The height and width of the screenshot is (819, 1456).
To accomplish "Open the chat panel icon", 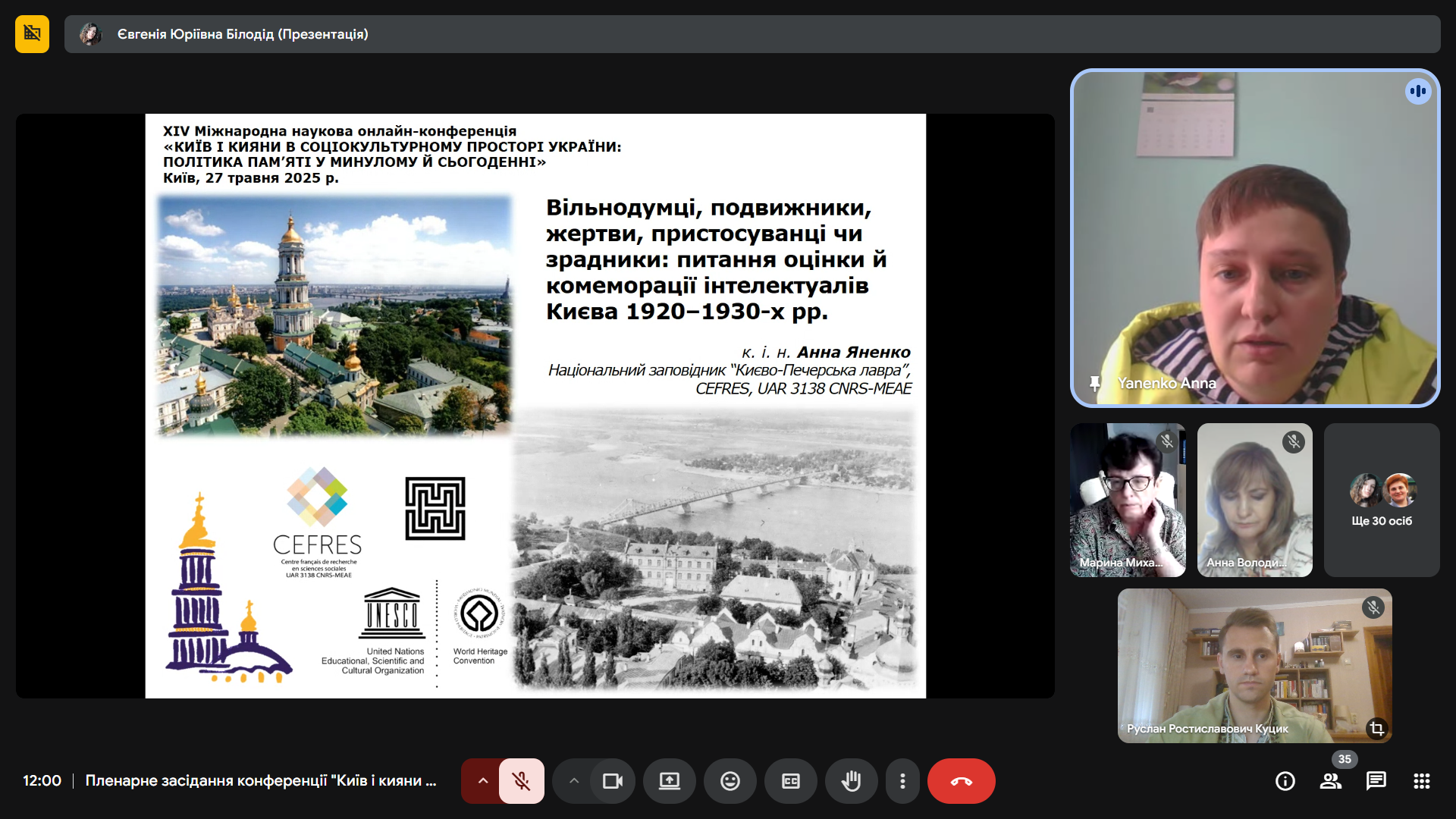I will click(1376, 781).
